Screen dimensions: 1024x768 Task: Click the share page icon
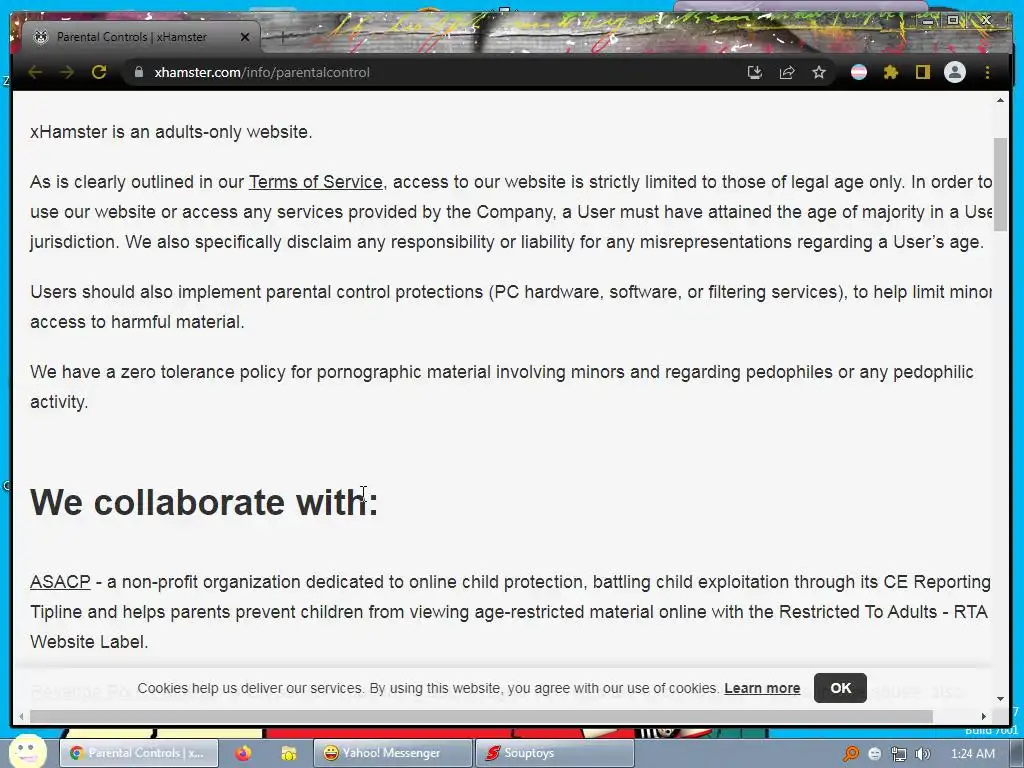787,72
